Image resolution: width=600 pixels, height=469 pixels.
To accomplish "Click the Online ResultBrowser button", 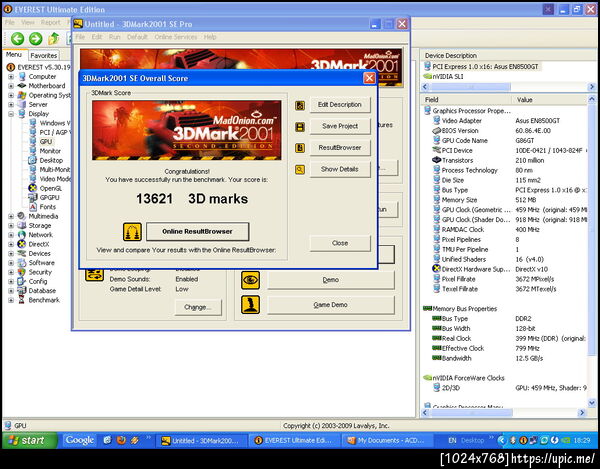I will [x=197, y=231].
